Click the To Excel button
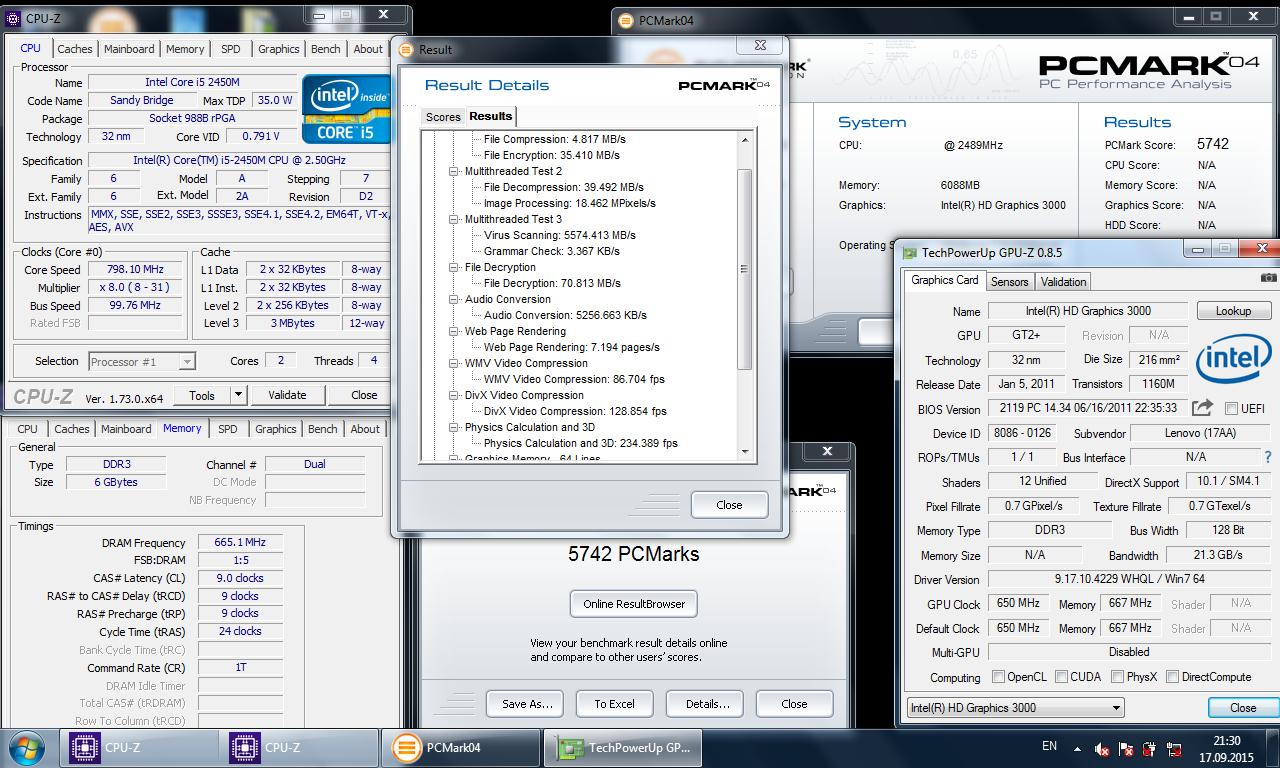Screen dimensions: 1280x768 coord(614,704)
